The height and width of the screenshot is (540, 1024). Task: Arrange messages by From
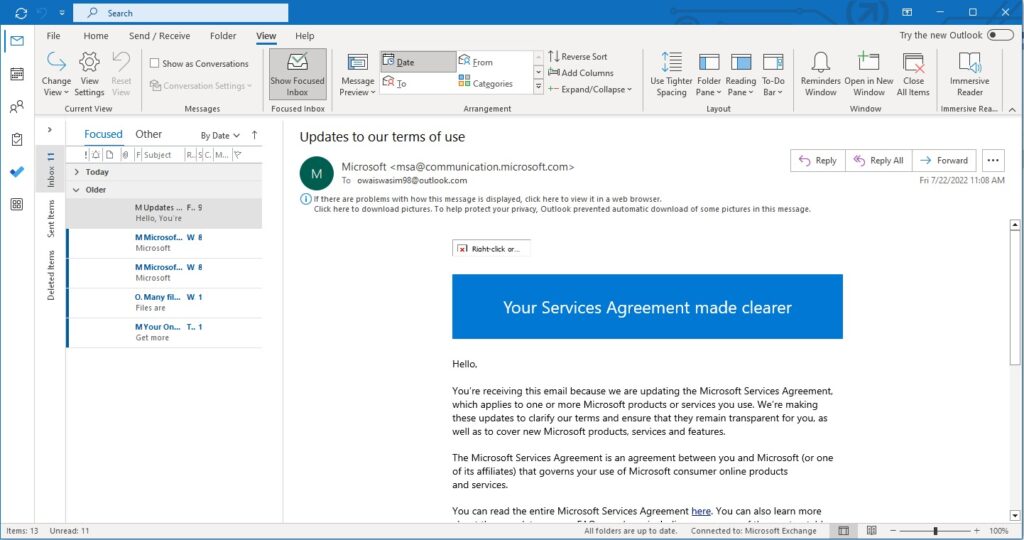point(494,62)
